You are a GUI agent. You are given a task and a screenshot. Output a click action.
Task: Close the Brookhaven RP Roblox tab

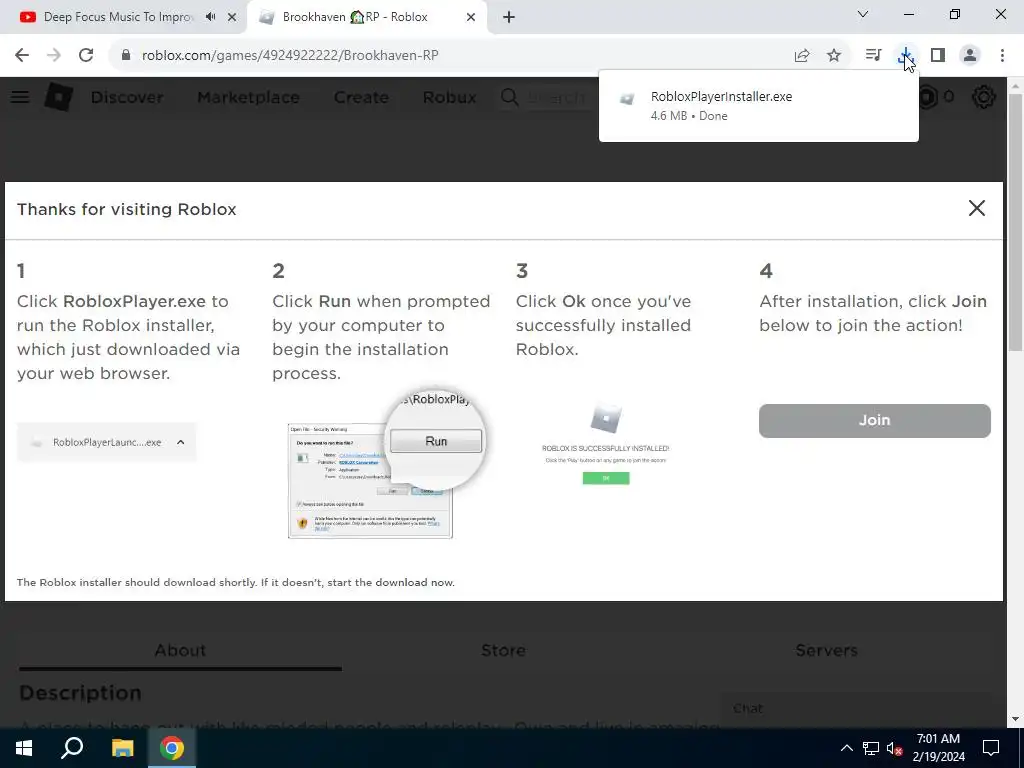point(471,17)
